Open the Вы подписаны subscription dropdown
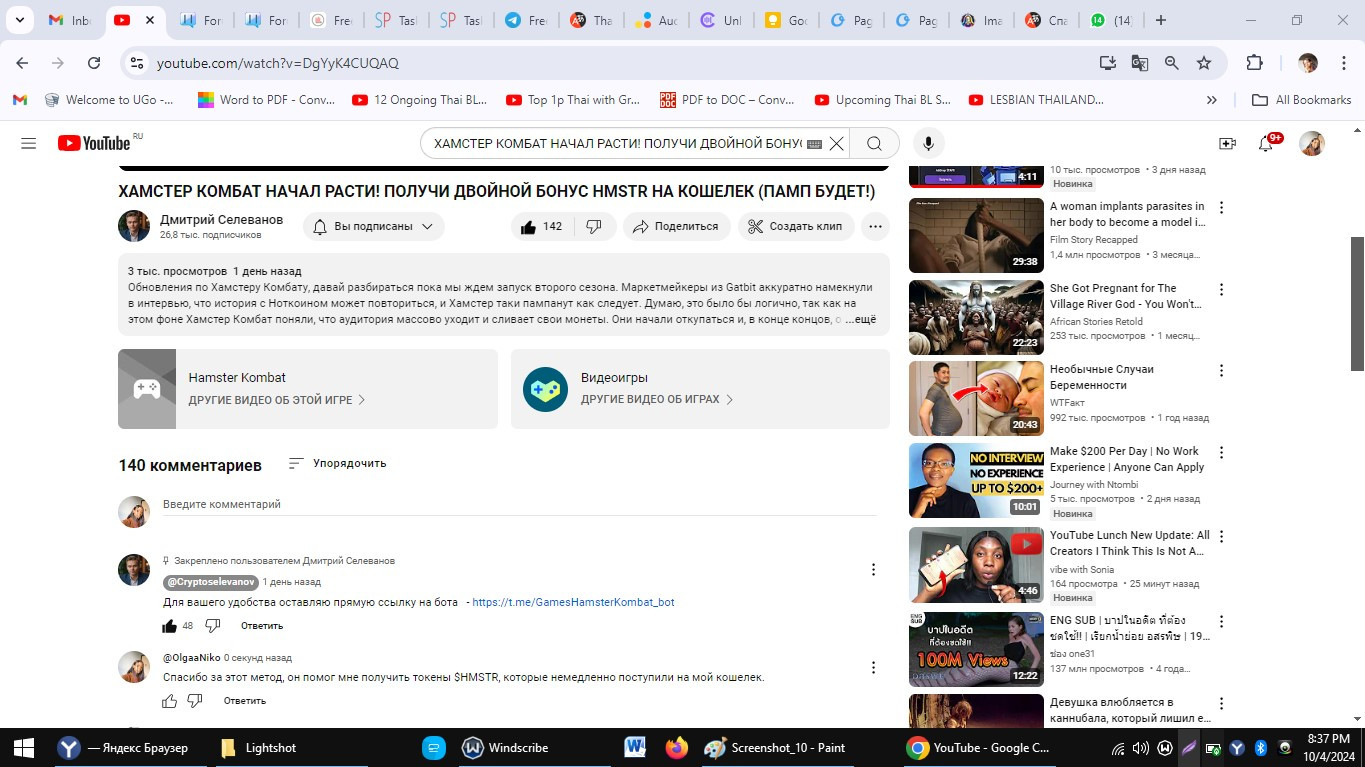 coord(373,226)
